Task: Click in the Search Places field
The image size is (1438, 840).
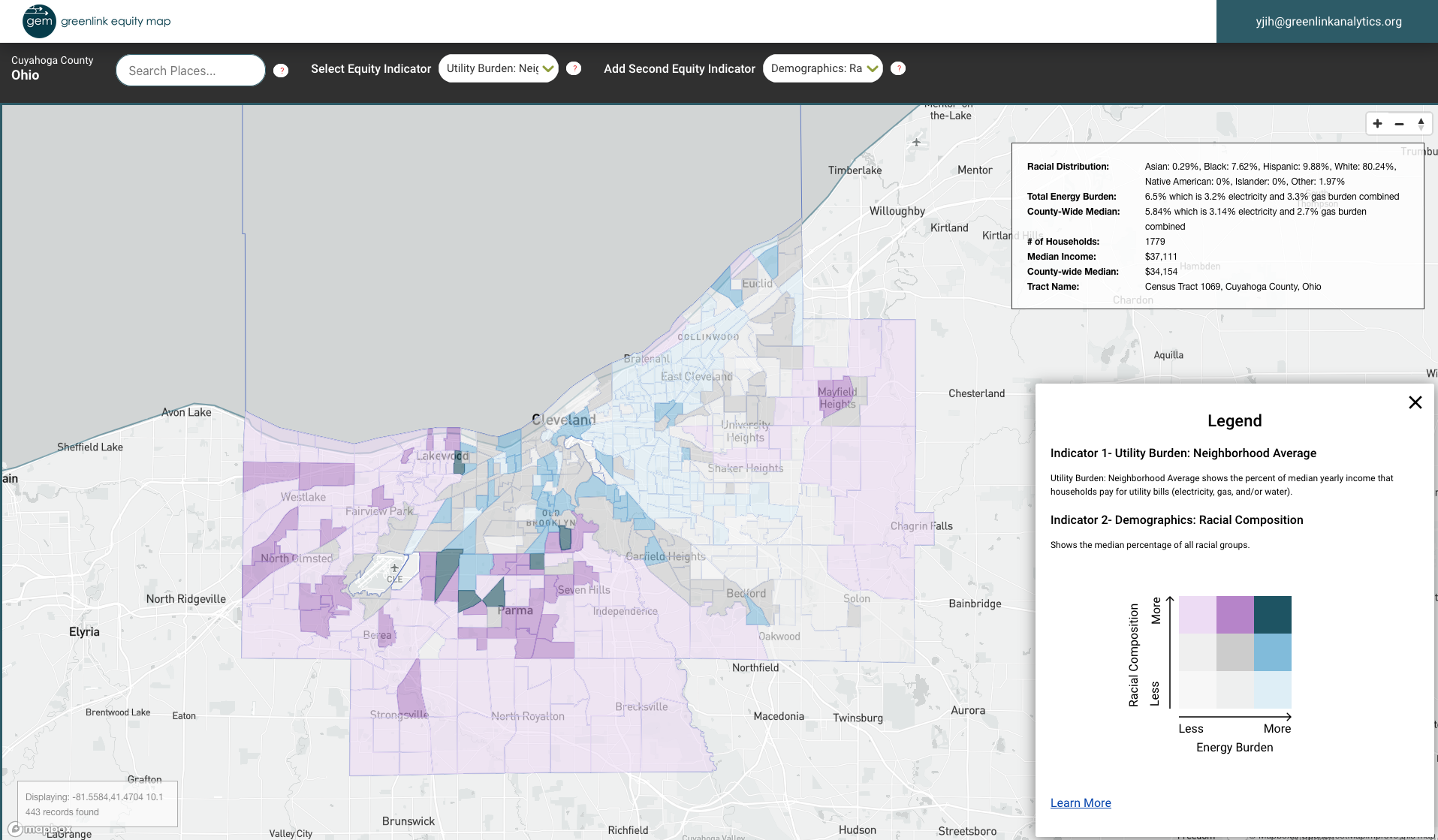Action: 191,71
